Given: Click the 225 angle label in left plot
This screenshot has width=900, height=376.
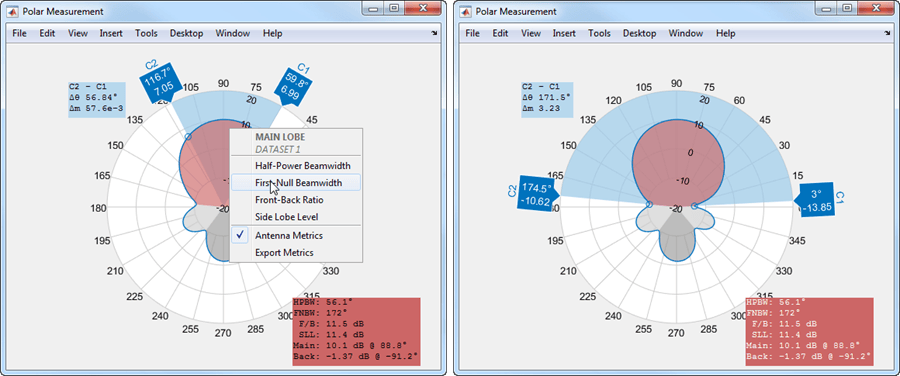Looking at the screenshot, I should click(x=134, y=296).
